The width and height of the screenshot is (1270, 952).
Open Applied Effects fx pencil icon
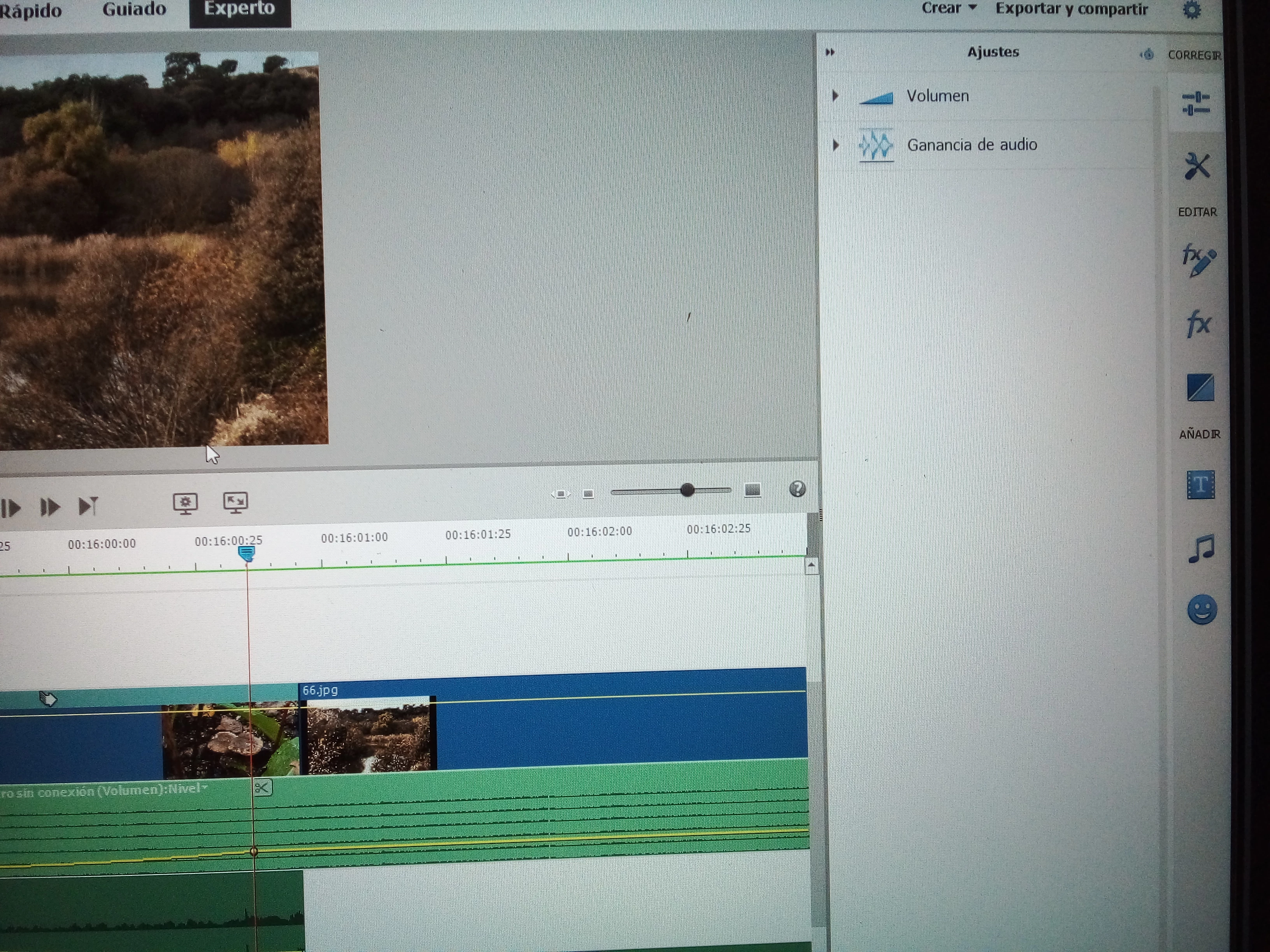click(1198, 260)
